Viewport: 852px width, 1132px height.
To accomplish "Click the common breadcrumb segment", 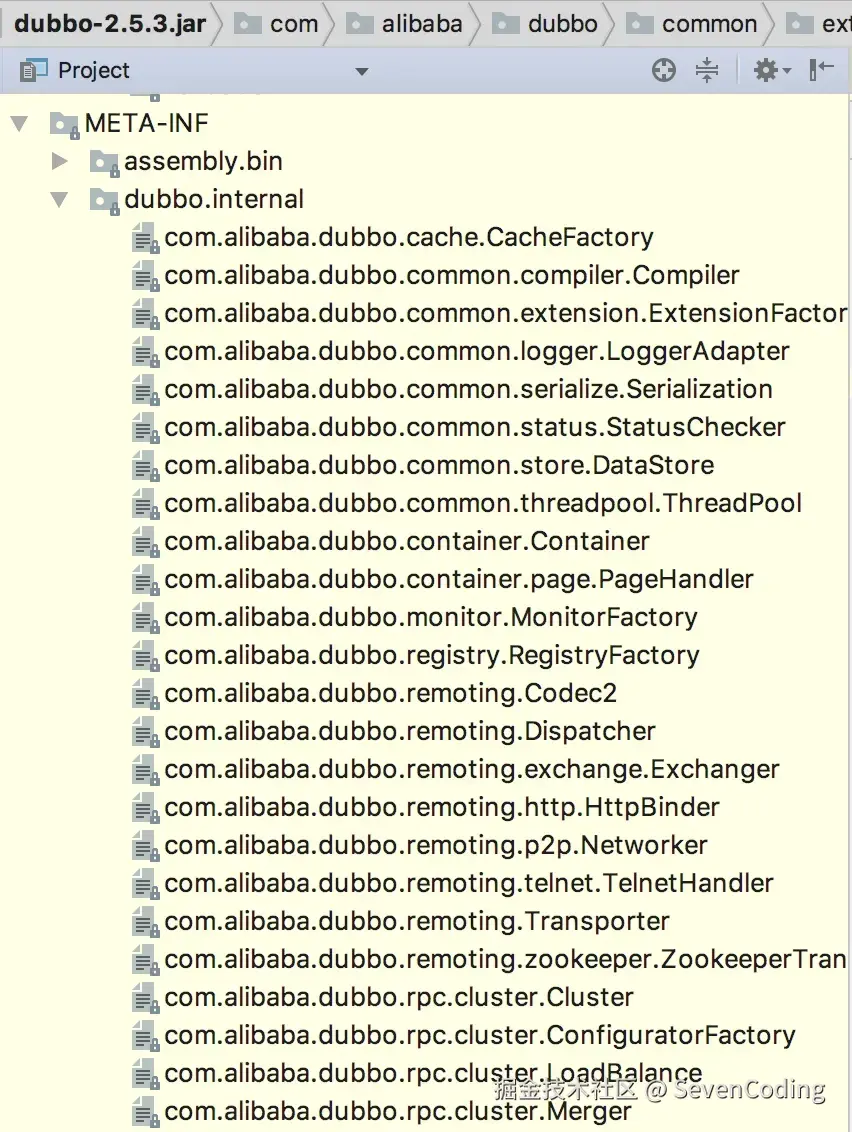I will [x=709, y=23].
